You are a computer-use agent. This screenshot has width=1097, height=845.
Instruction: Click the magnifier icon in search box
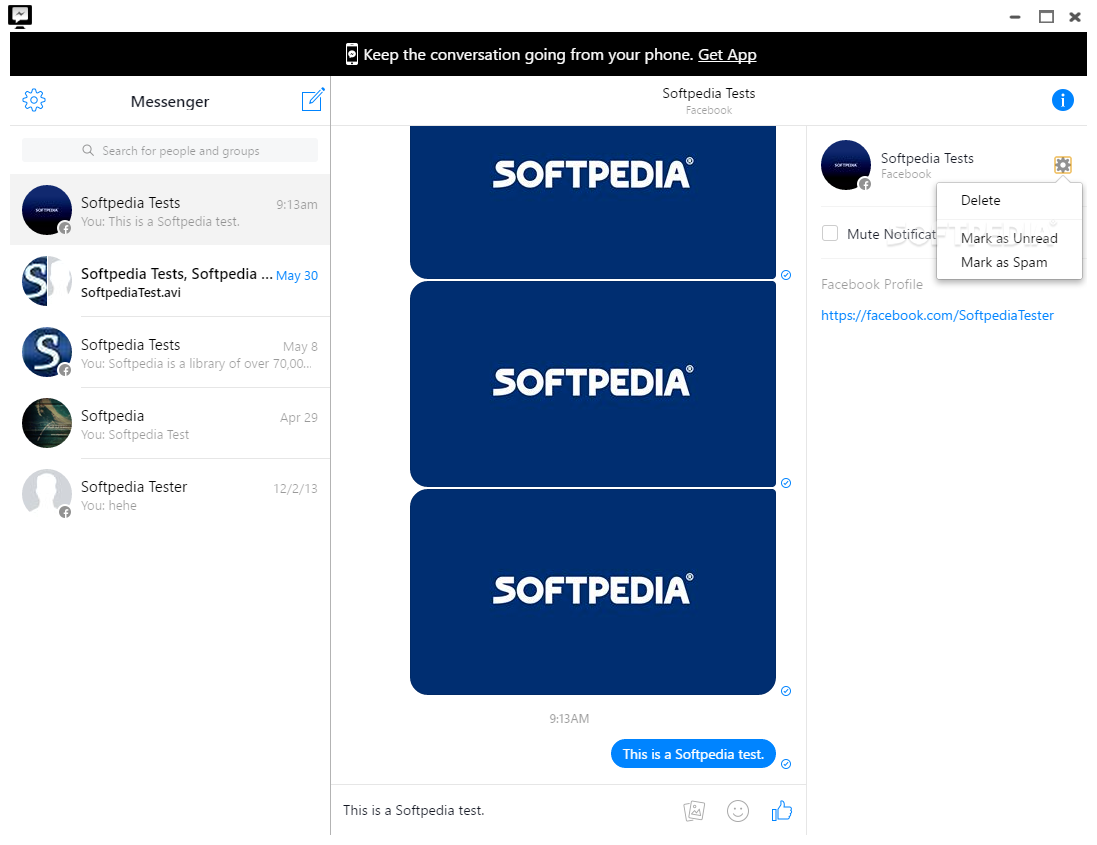(88, 150)
